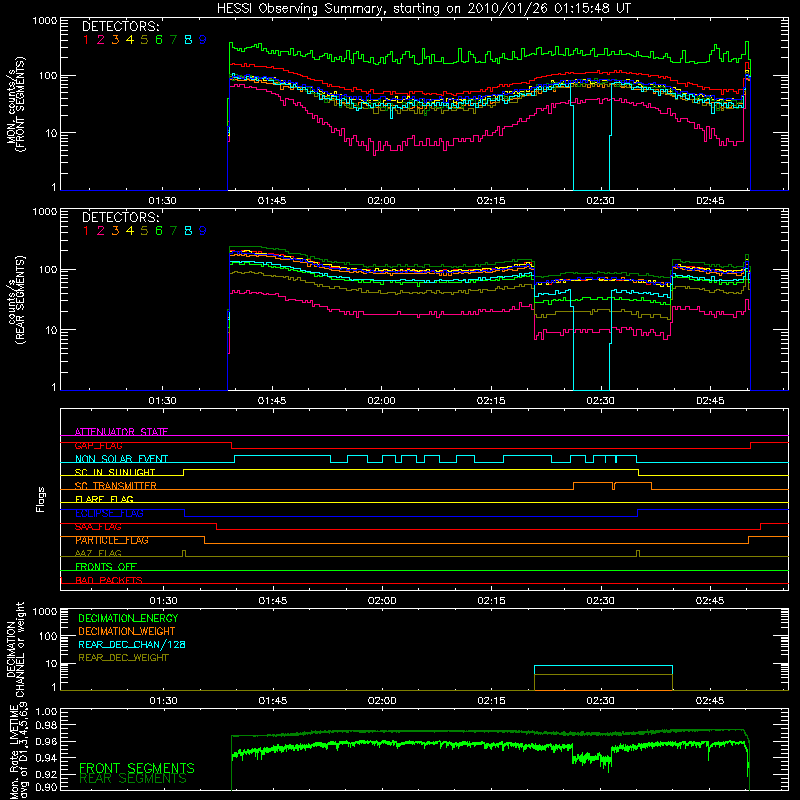This screenshot has width=800, height=800.
Task: Click the FRONTS_OFF flag label
Action: point(106,567)
